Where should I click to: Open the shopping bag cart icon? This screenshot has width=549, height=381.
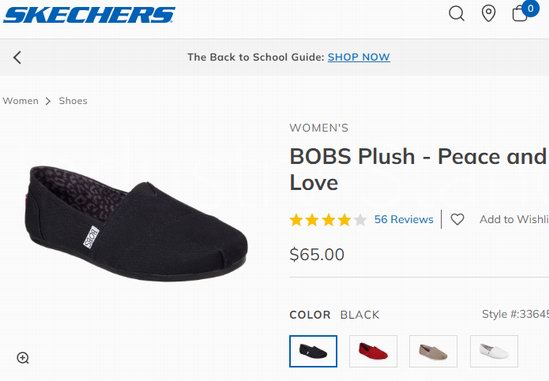click(x=520, y=14)
